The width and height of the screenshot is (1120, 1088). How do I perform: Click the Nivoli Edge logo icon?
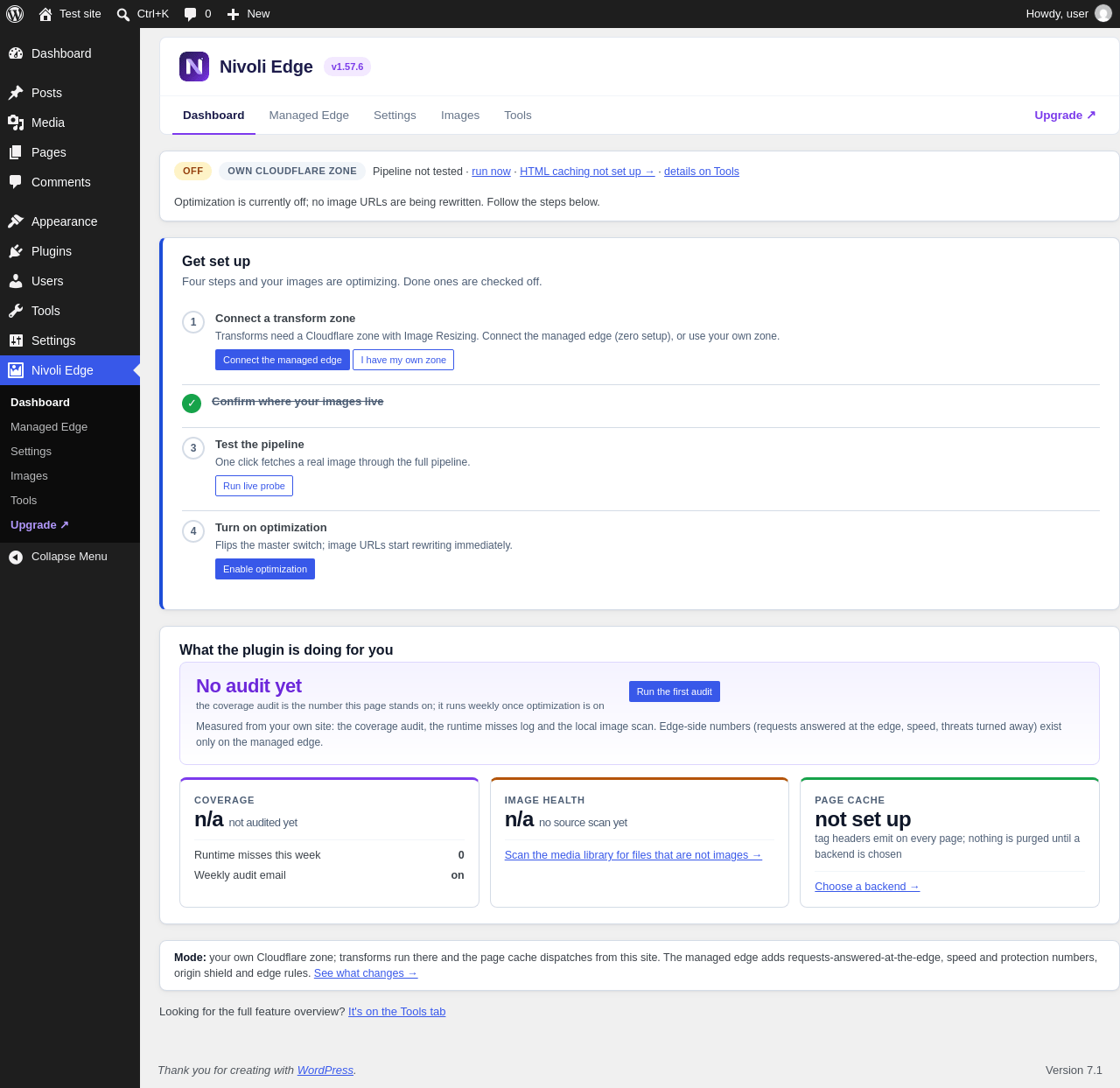pos(194,67)
